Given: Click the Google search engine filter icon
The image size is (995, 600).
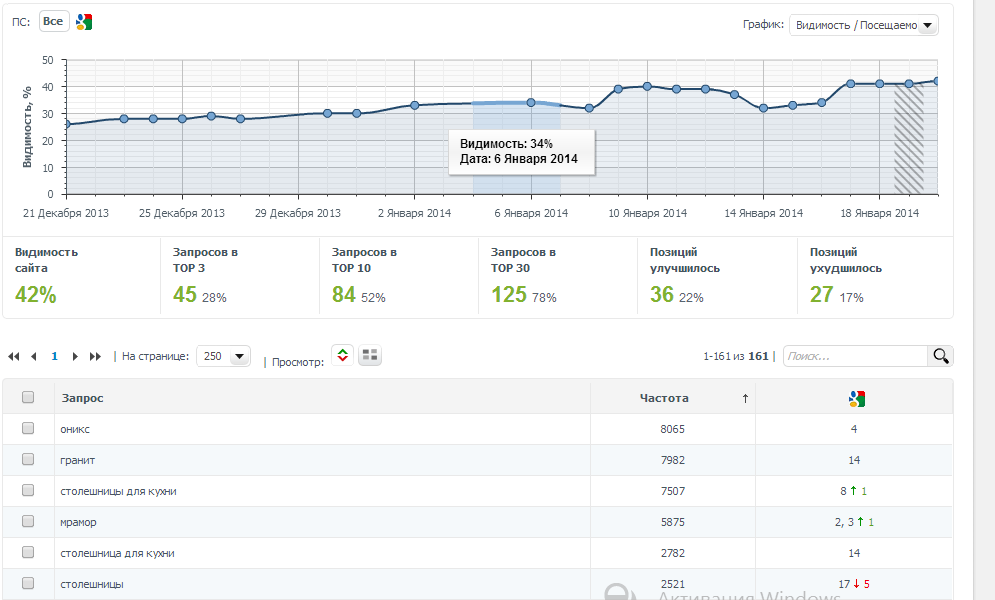Looking at the screenshot, I should 85,22.
